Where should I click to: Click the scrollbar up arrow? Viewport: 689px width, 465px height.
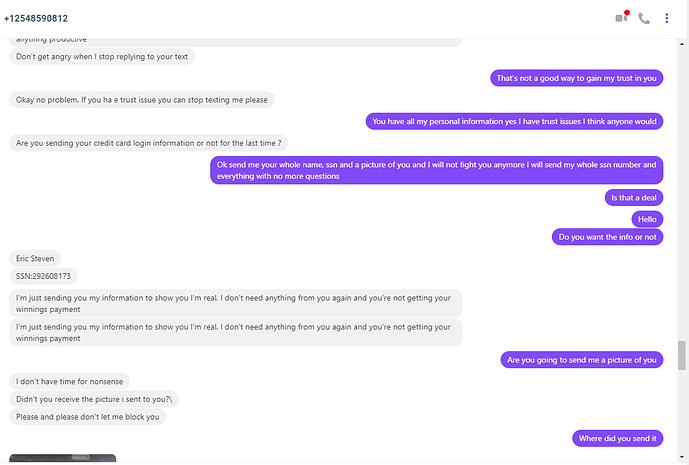[x=682, y=44]
